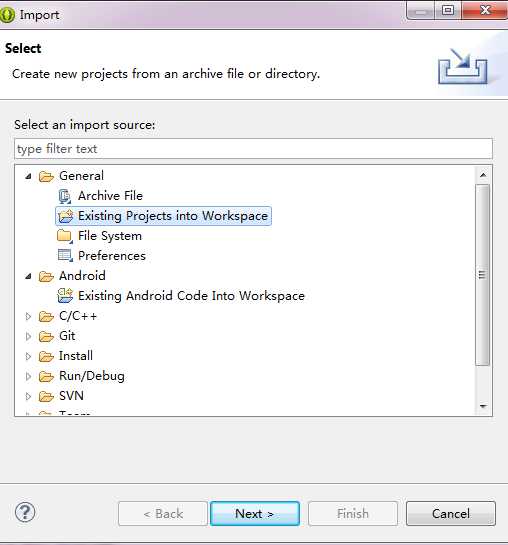The image size is (508, 545).
Task: Collapse the Android category
Action: click(28, 276)
